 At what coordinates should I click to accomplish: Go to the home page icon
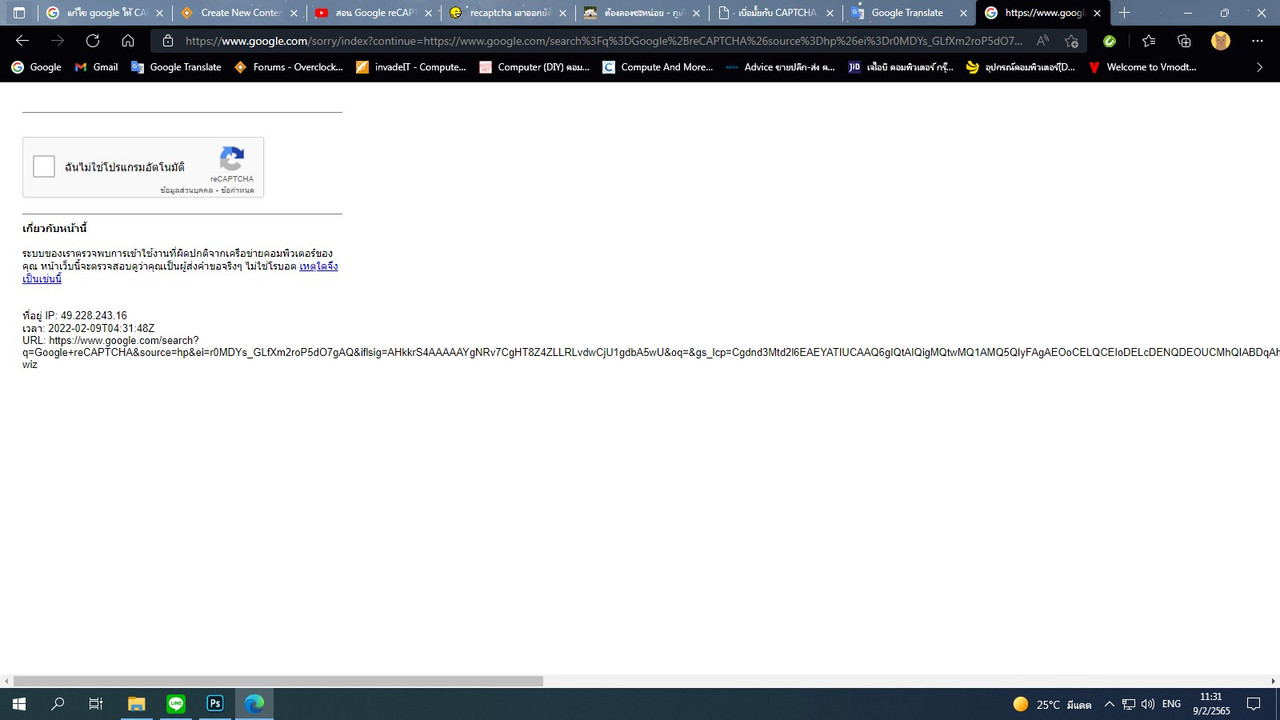[x=128, y=41]
